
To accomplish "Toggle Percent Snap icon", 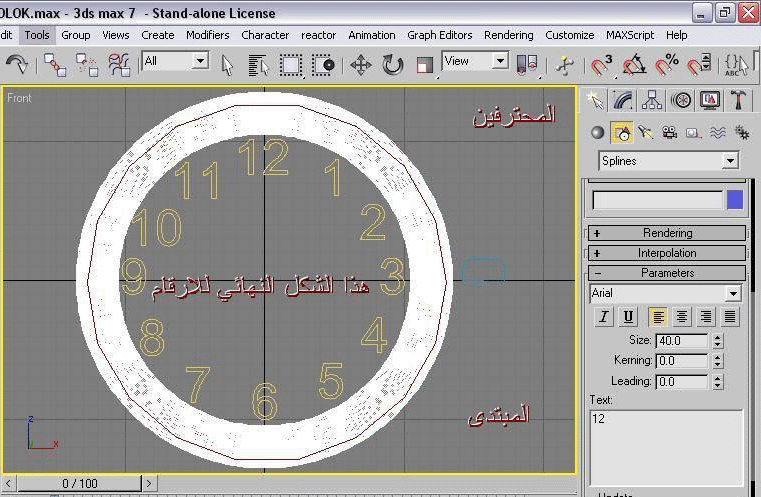I will [666, 65].
